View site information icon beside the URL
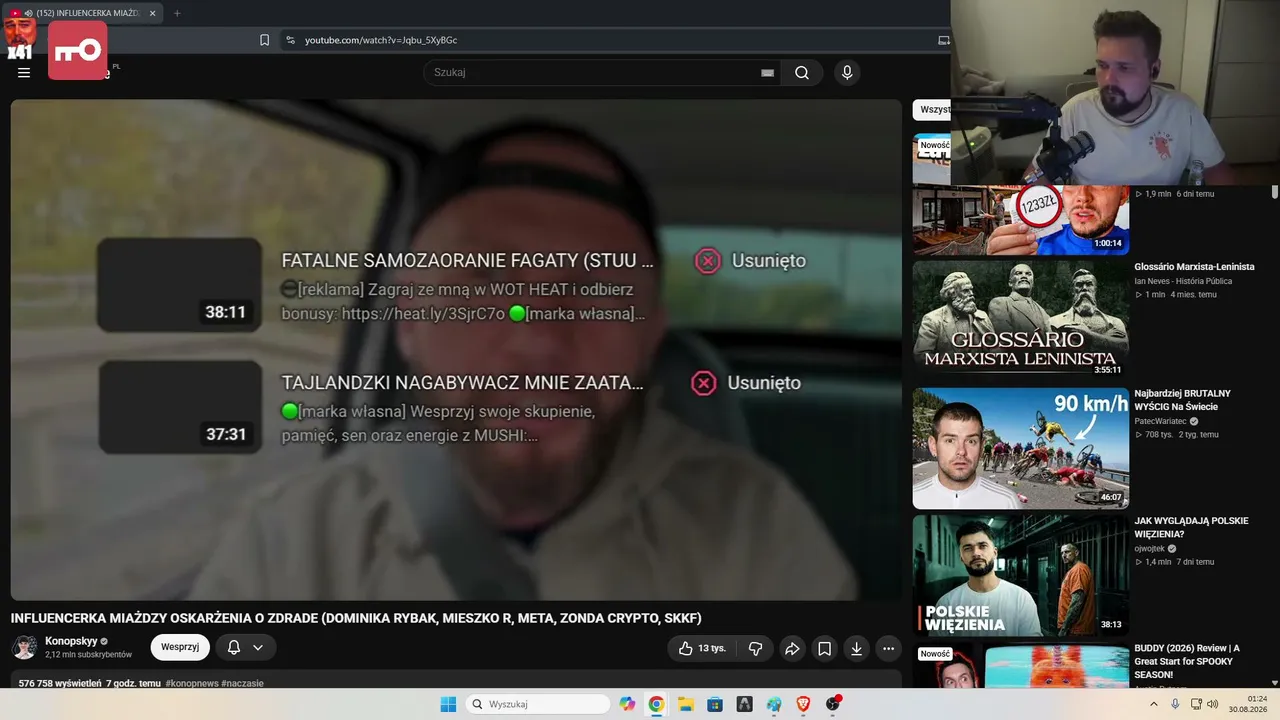Viewport: 1280px width, 720px height. [x=290, y=40]
